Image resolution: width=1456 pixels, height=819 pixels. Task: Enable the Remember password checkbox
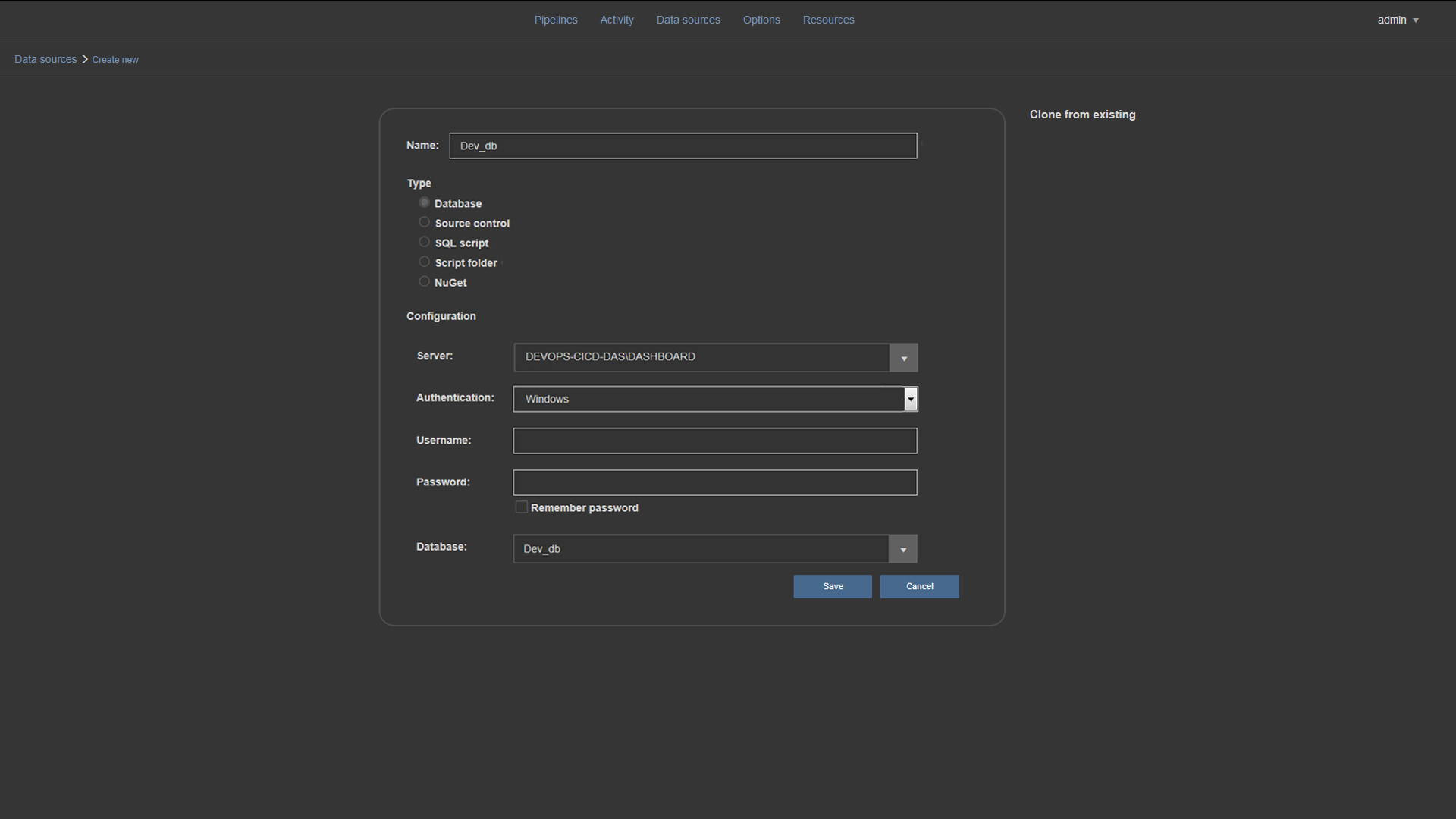click(522, 507)
